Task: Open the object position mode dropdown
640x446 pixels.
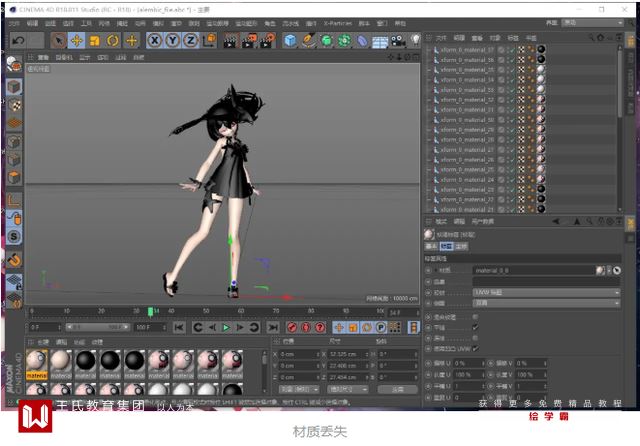Action: [x=299, y=390]
